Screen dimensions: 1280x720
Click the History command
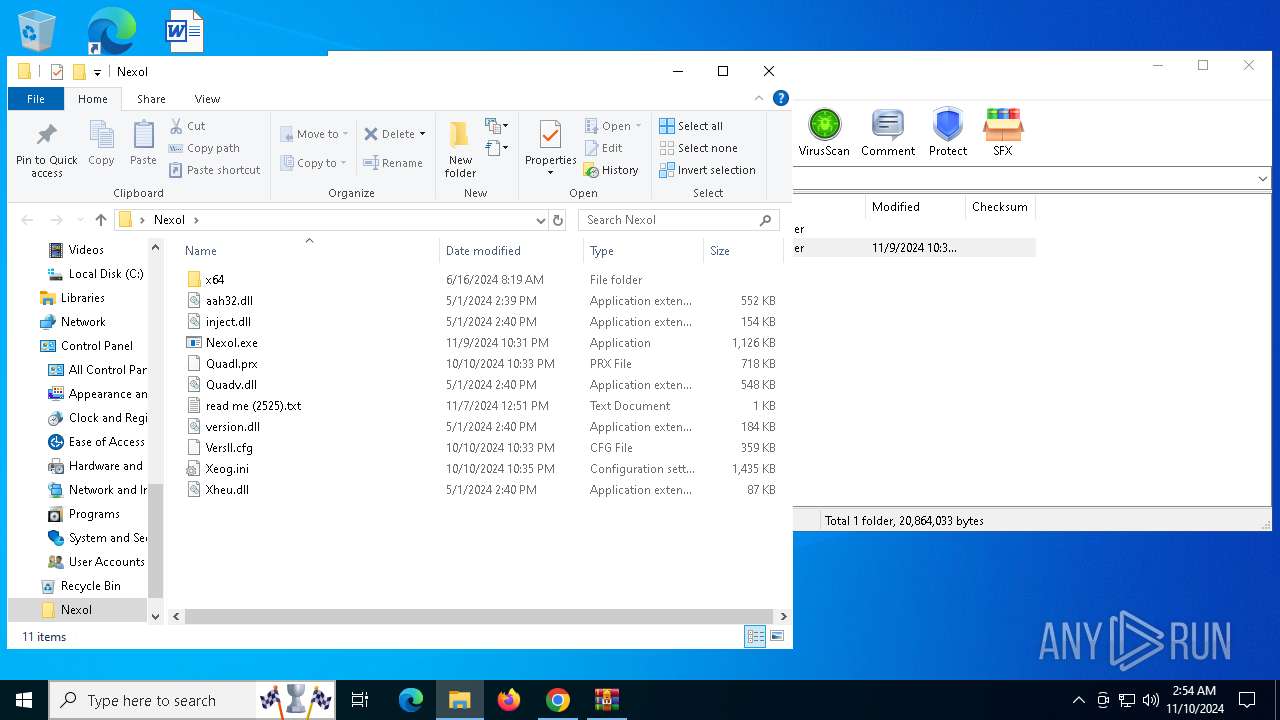[x=611, y=170]
